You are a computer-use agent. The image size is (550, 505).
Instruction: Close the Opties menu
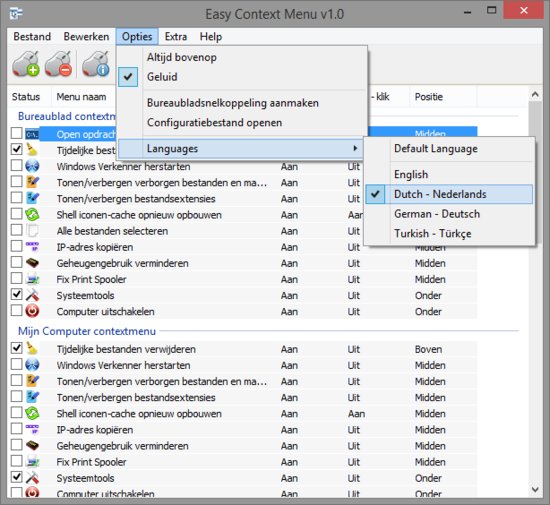(x=137, y=36)
